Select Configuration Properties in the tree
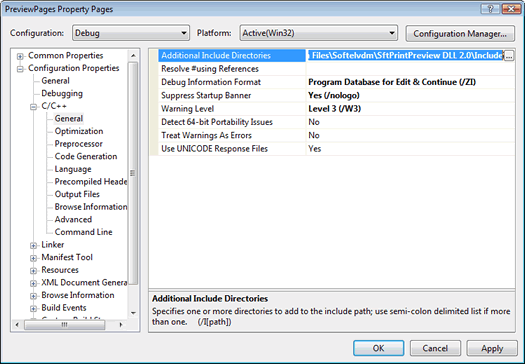 pos(74,68)
